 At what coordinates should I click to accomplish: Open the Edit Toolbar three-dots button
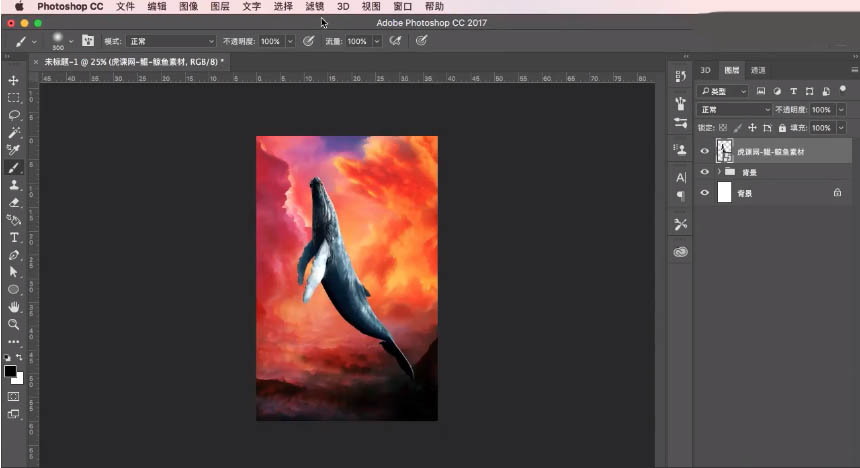click(x=14, y=341)
